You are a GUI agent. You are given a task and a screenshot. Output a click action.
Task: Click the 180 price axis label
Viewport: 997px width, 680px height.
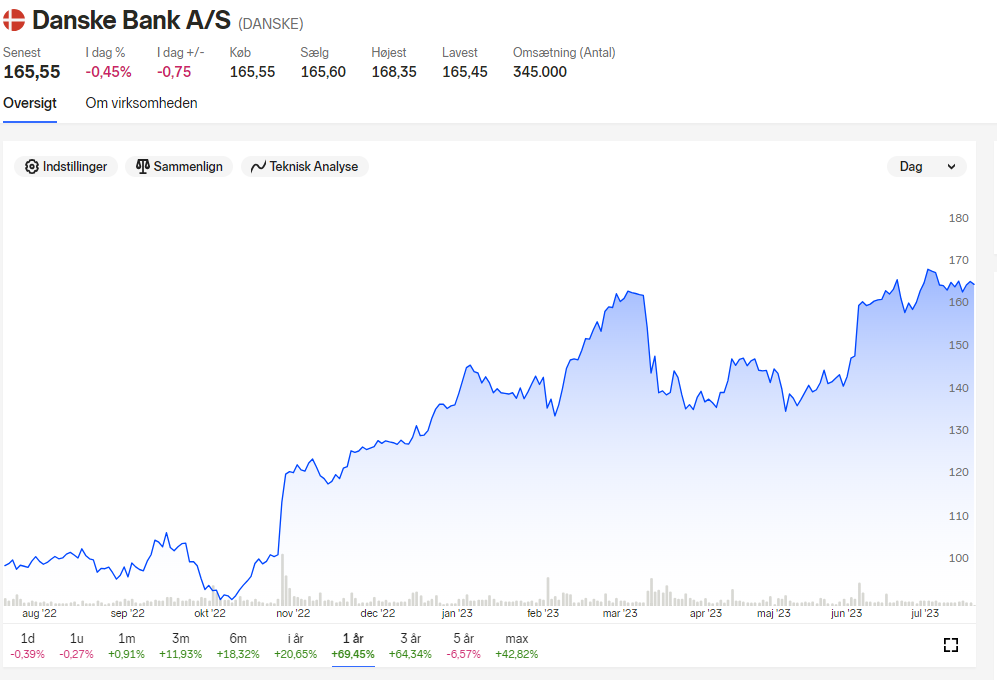[x=958, y=218]
